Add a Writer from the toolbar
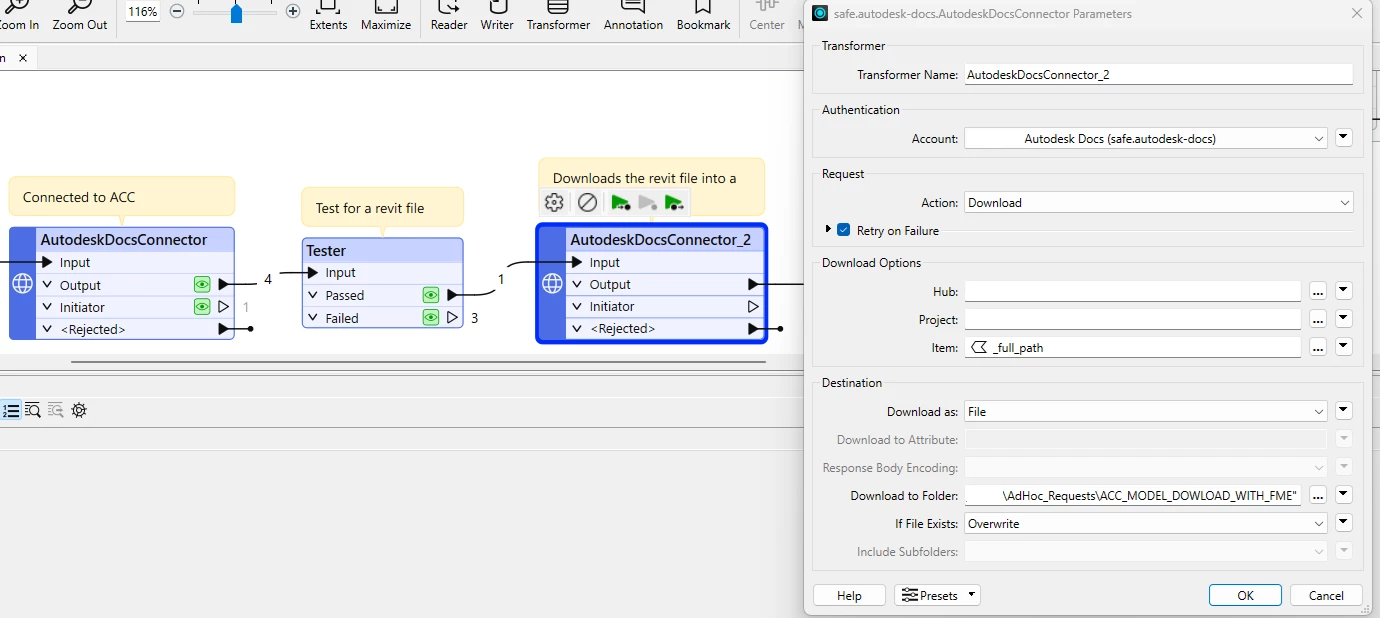The height and width of the screenshot is (622, 1384). pos(497,16)
